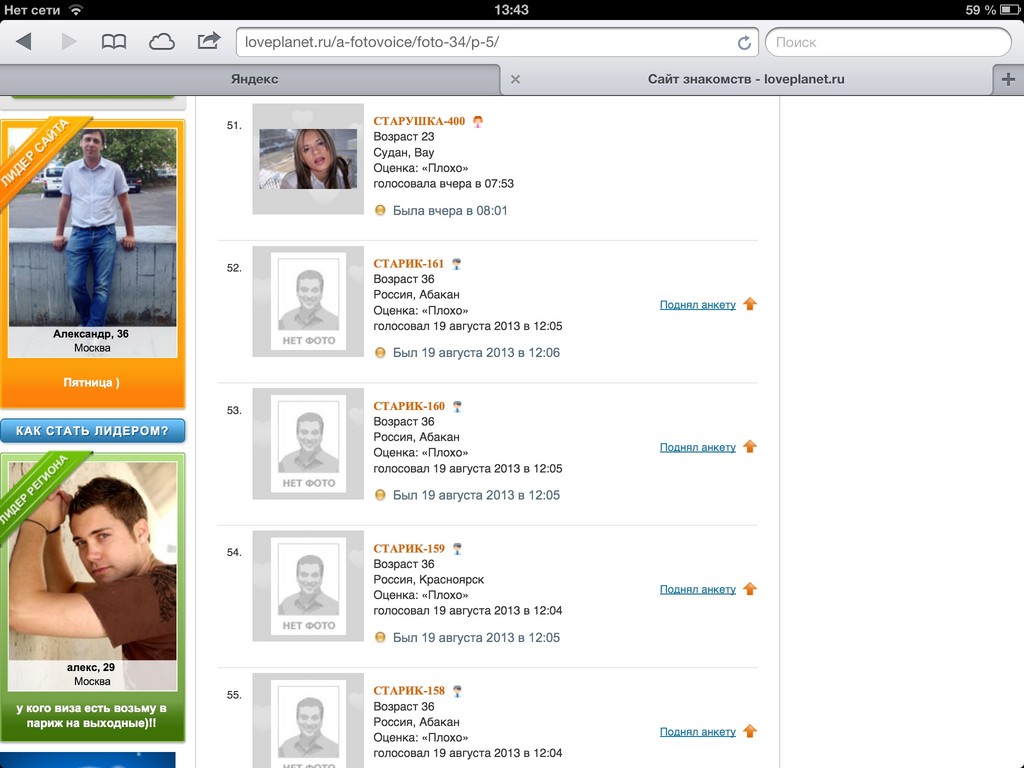1024x768 pixels.
Task: Tap the Поиск search field
Action: [888, 42]
